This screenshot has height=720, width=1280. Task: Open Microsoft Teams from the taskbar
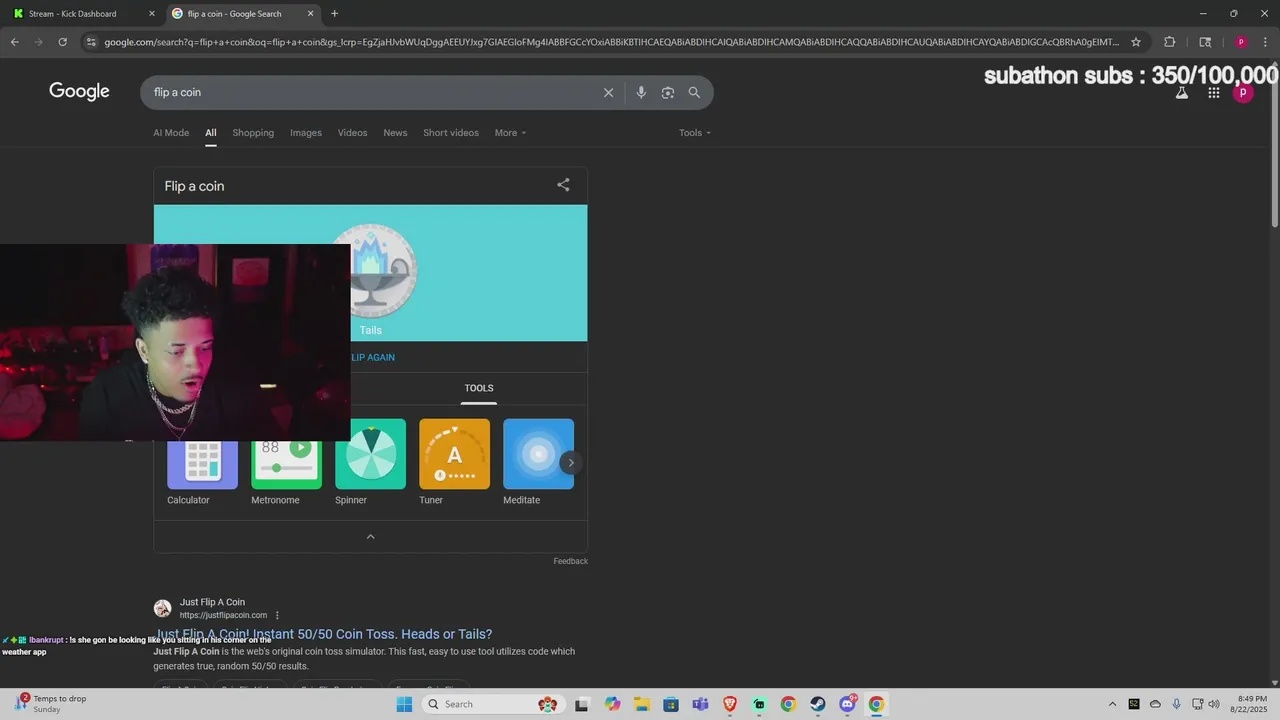tap(700, 704)
